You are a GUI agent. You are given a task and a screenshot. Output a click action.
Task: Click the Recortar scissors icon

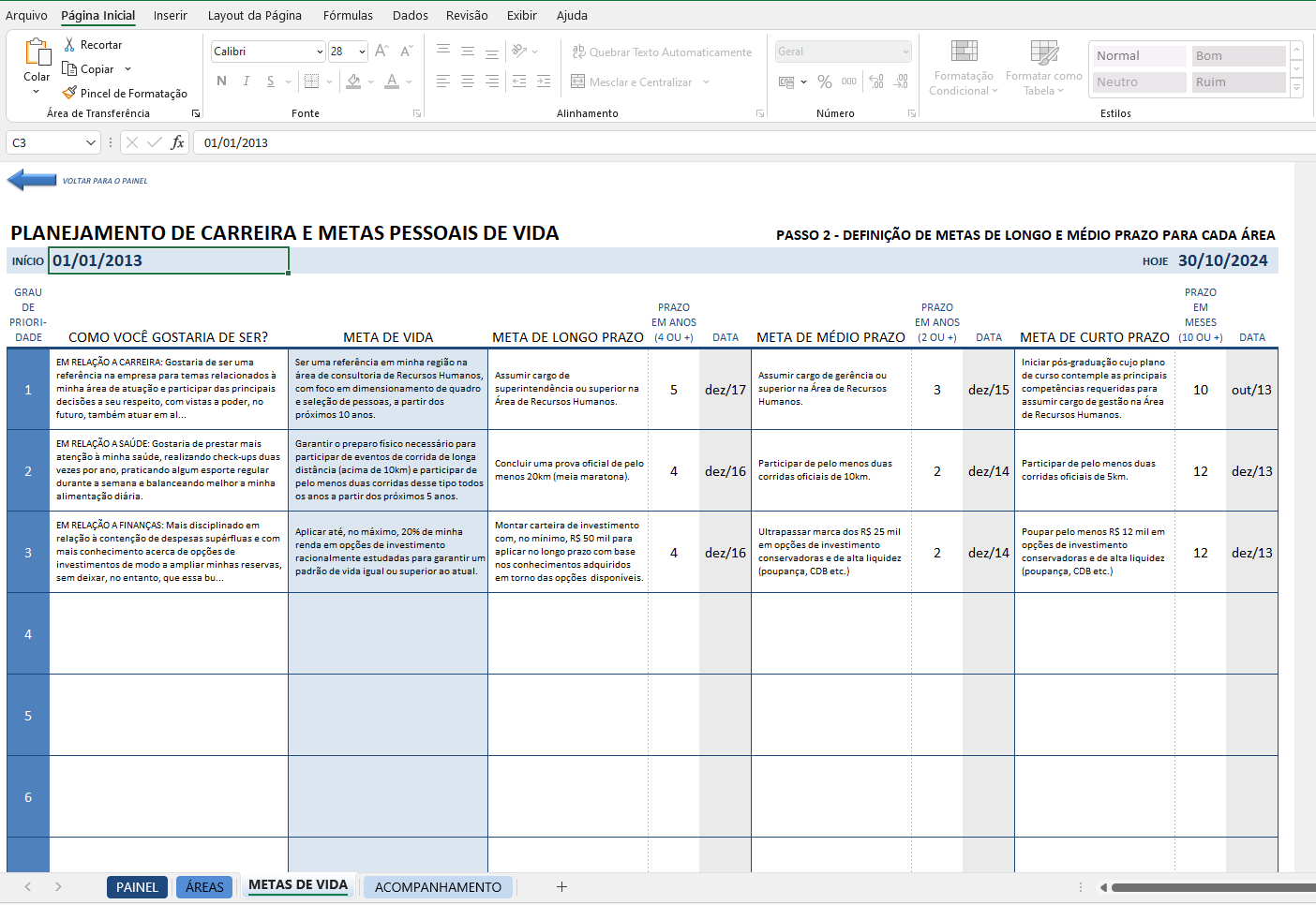point(69,45)
